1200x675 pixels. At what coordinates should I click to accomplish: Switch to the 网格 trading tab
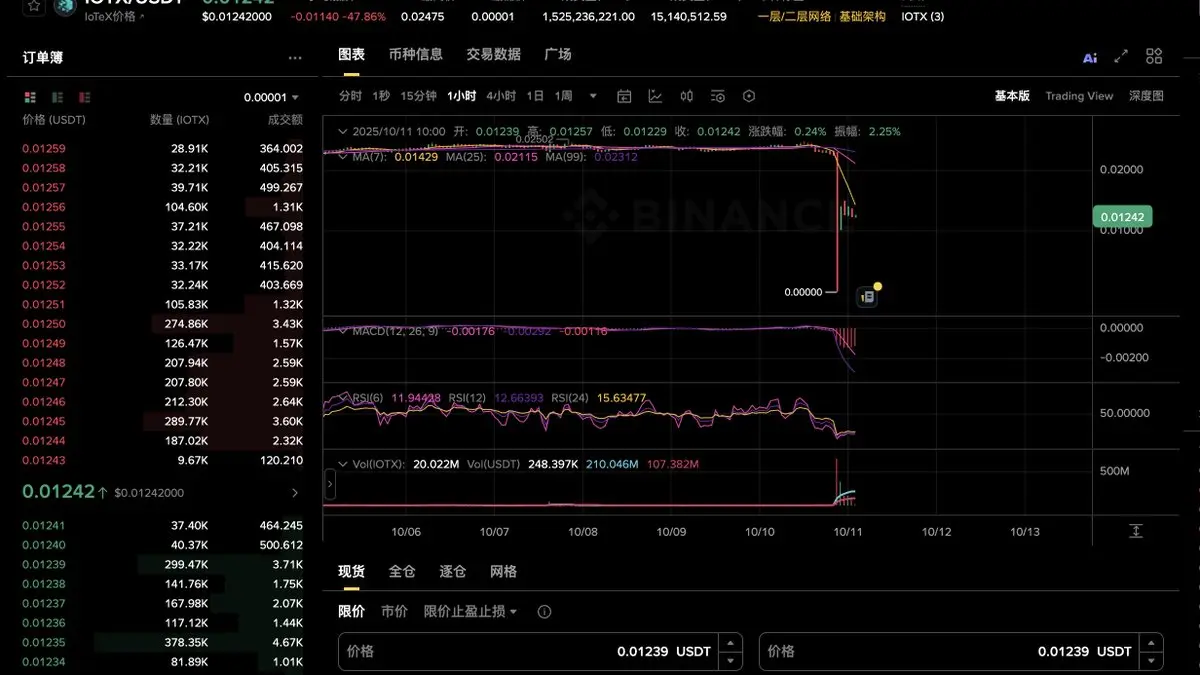pyautogui.click(x=504, y=571)
